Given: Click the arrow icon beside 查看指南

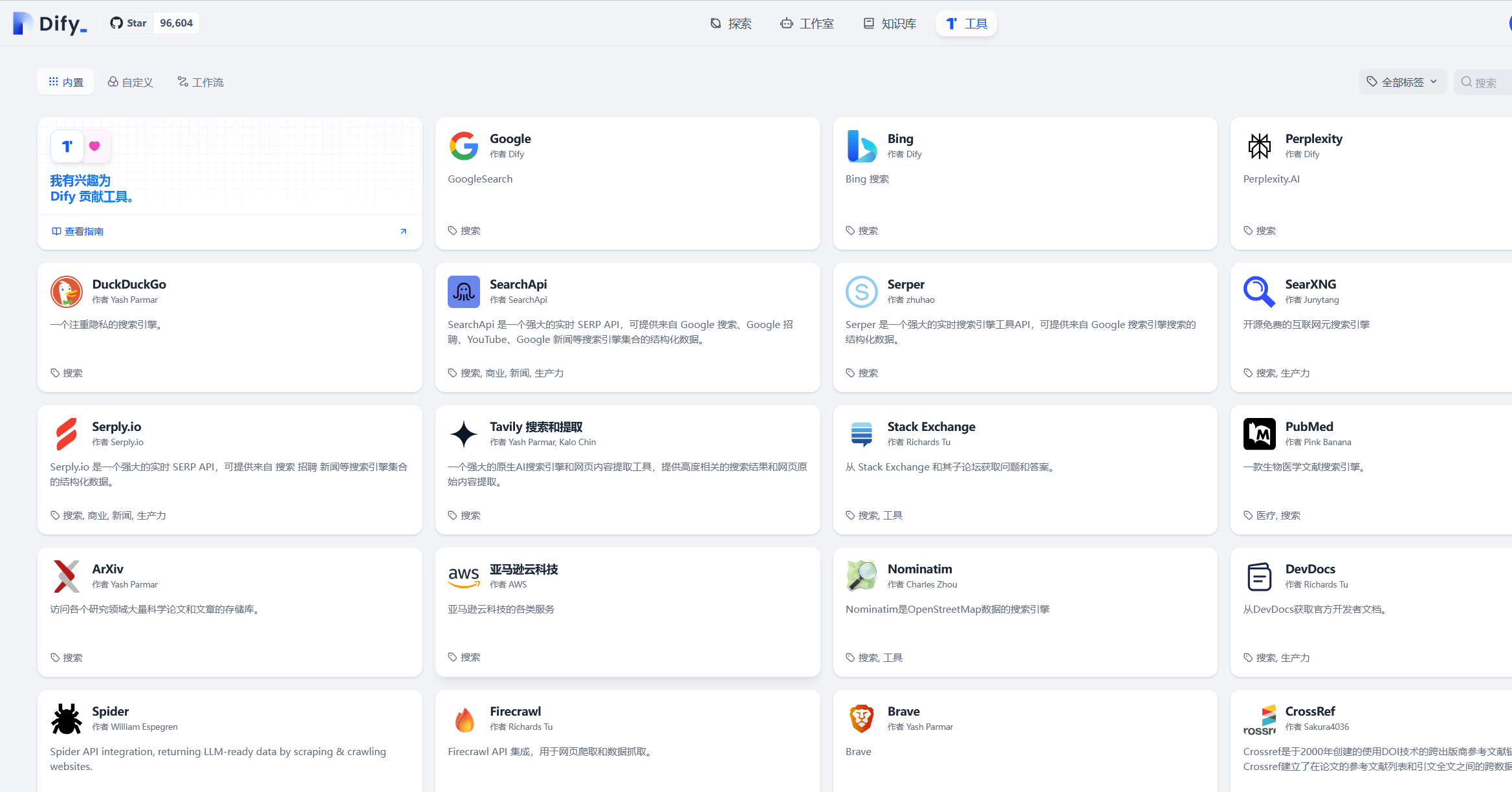Looking at the screenshot, I should [x=403, y=231].
